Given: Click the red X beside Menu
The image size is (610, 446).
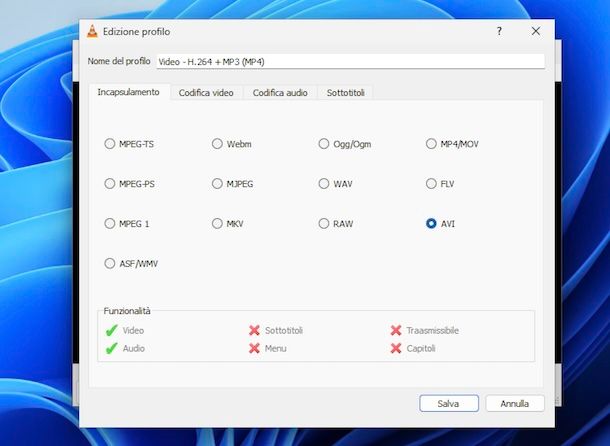Looking at the screenshot, I should tap(254, 348).
